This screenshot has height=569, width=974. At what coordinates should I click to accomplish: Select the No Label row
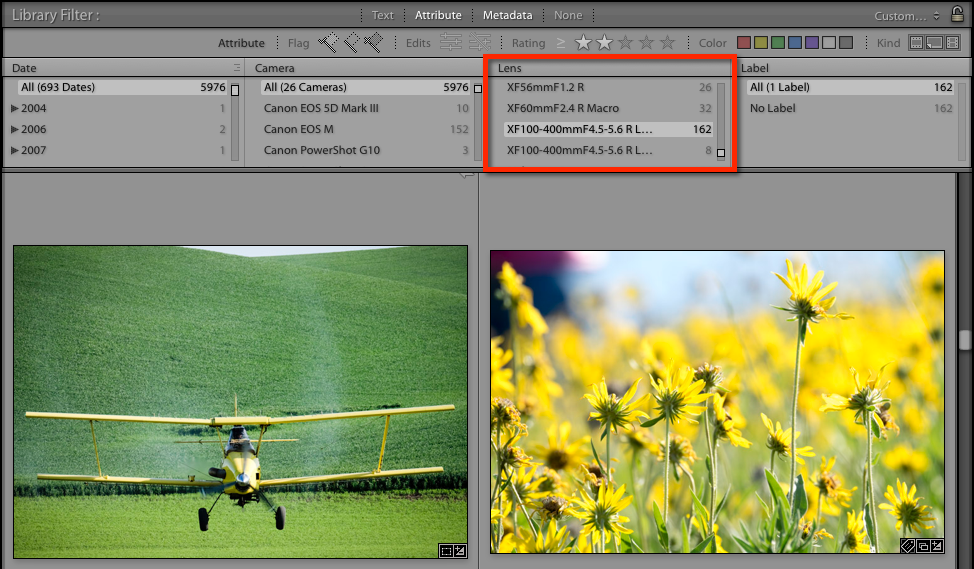(x=850, y=108)
